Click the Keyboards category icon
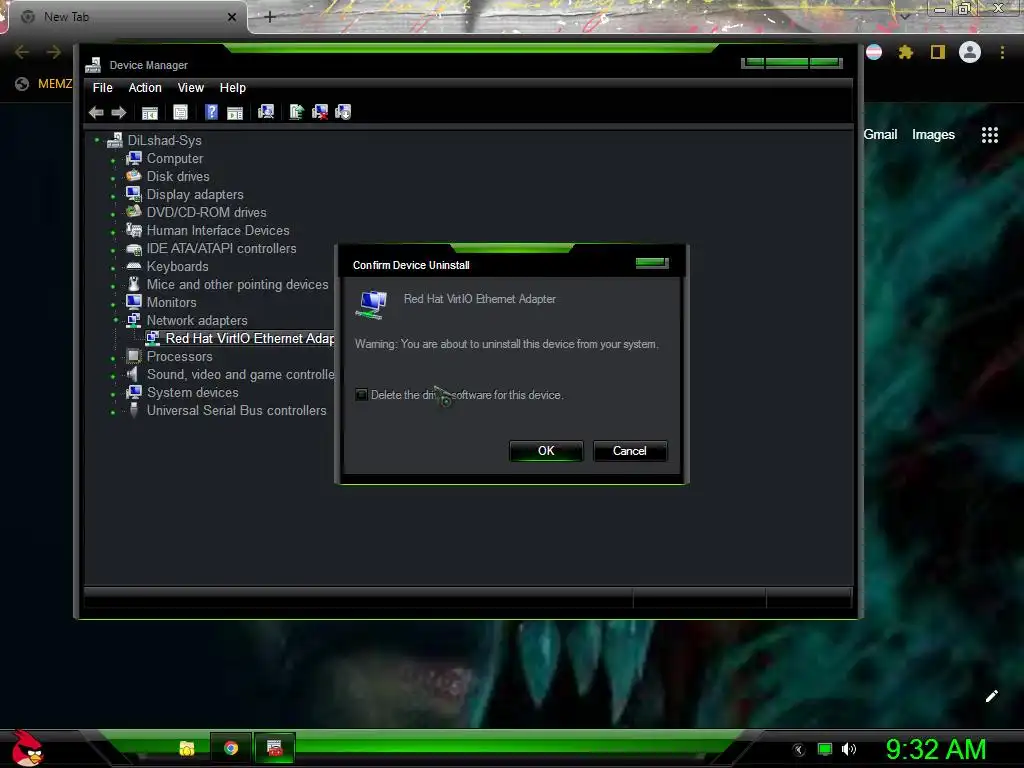The height and width of the screenshot is (768, 1024). [134, 266]
